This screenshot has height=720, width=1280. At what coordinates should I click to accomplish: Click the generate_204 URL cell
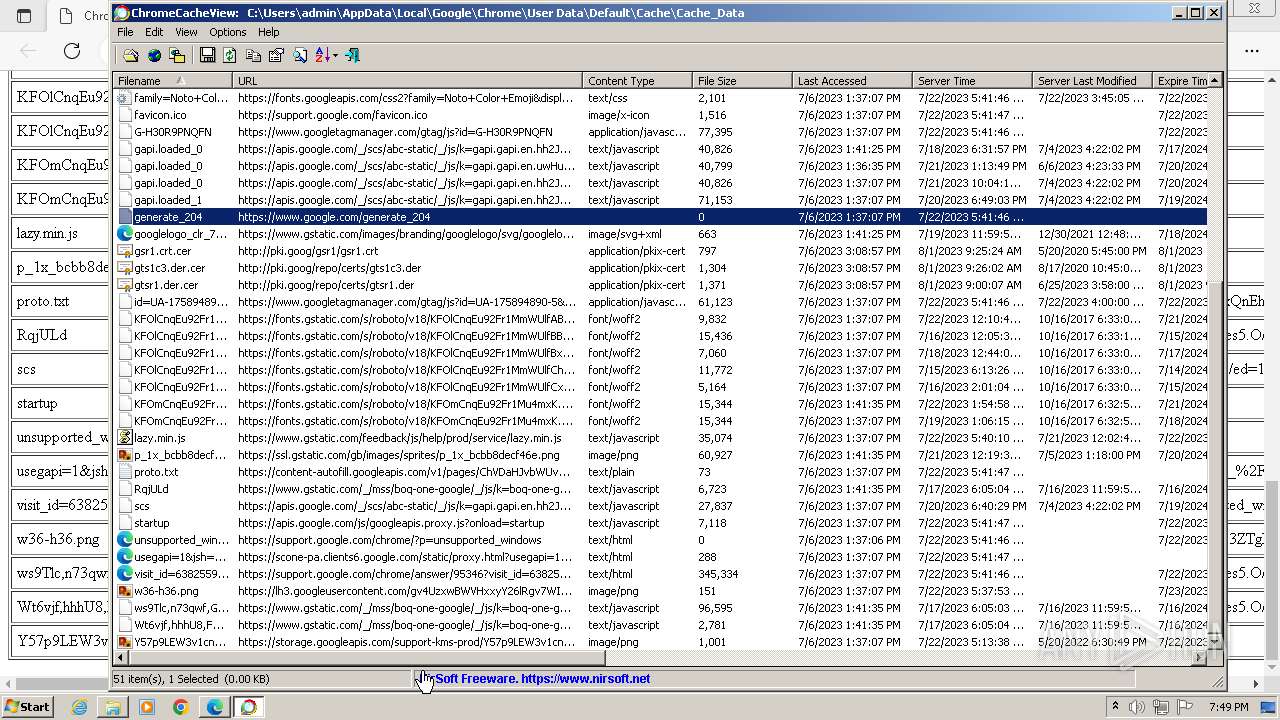click(408, 217)
